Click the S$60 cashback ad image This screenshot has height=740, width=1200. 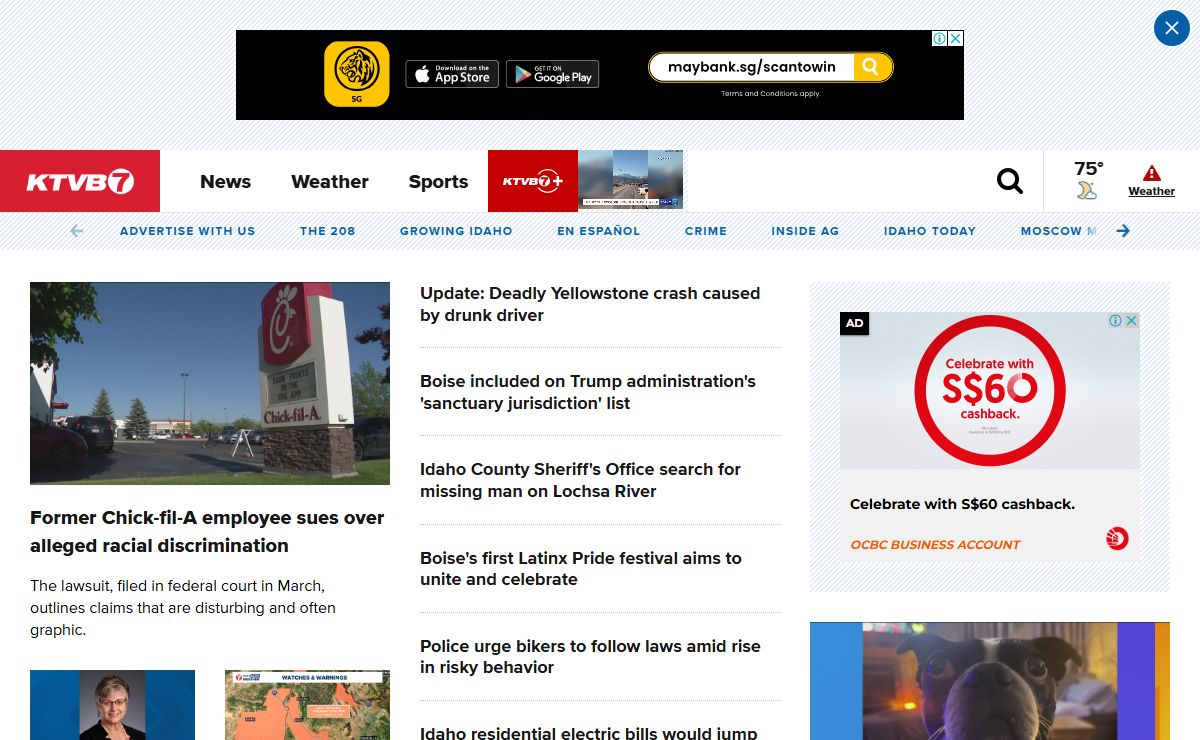click(989, 390)
